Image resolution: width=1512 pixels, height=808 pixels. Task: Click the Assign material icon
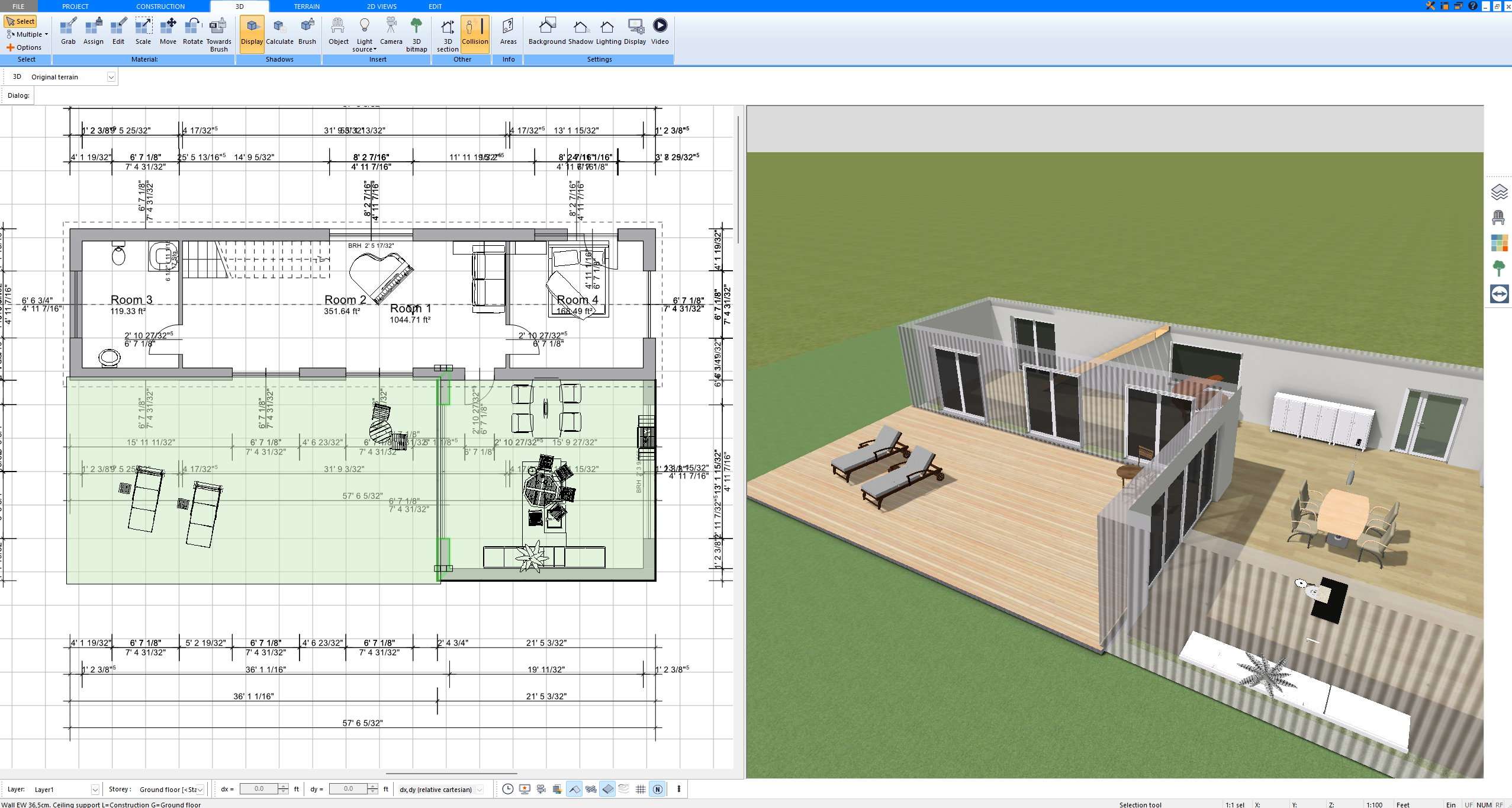93,31
